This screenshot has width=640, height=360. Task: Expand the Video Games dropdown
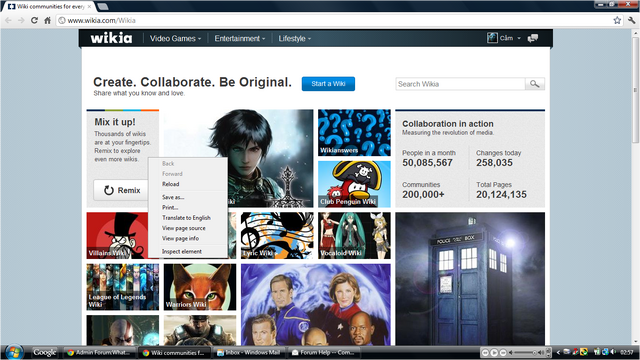point(176,38)
